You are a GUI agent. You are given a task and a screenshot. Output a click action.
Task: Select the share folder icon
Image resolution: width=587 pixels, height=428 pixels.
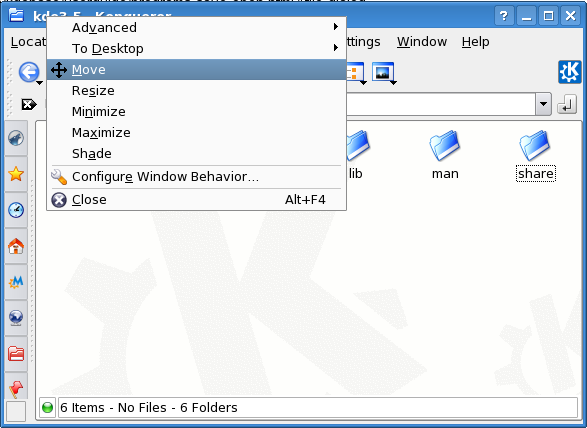[535, 145]
